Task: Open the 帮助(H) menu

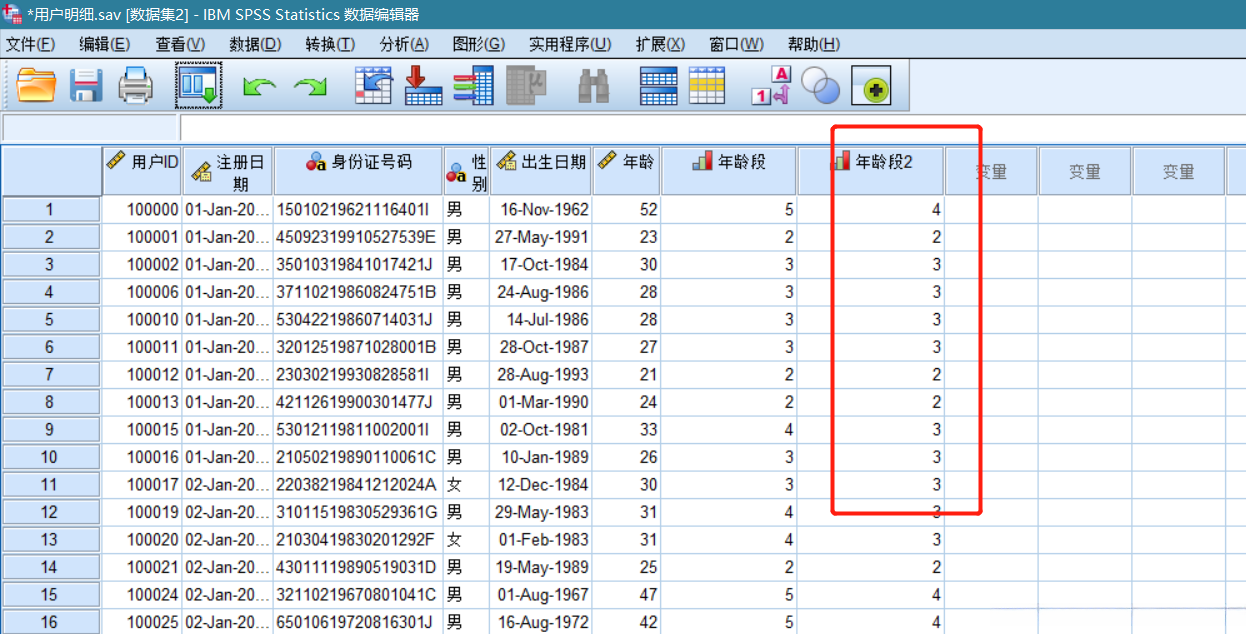Action: tap(814, 44)
